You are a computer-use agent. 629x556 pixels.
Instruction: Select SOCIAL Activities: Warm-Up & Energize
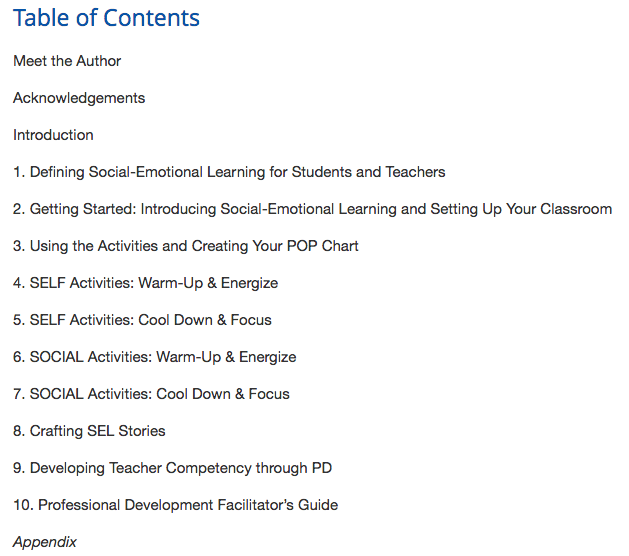click(154, 357)
